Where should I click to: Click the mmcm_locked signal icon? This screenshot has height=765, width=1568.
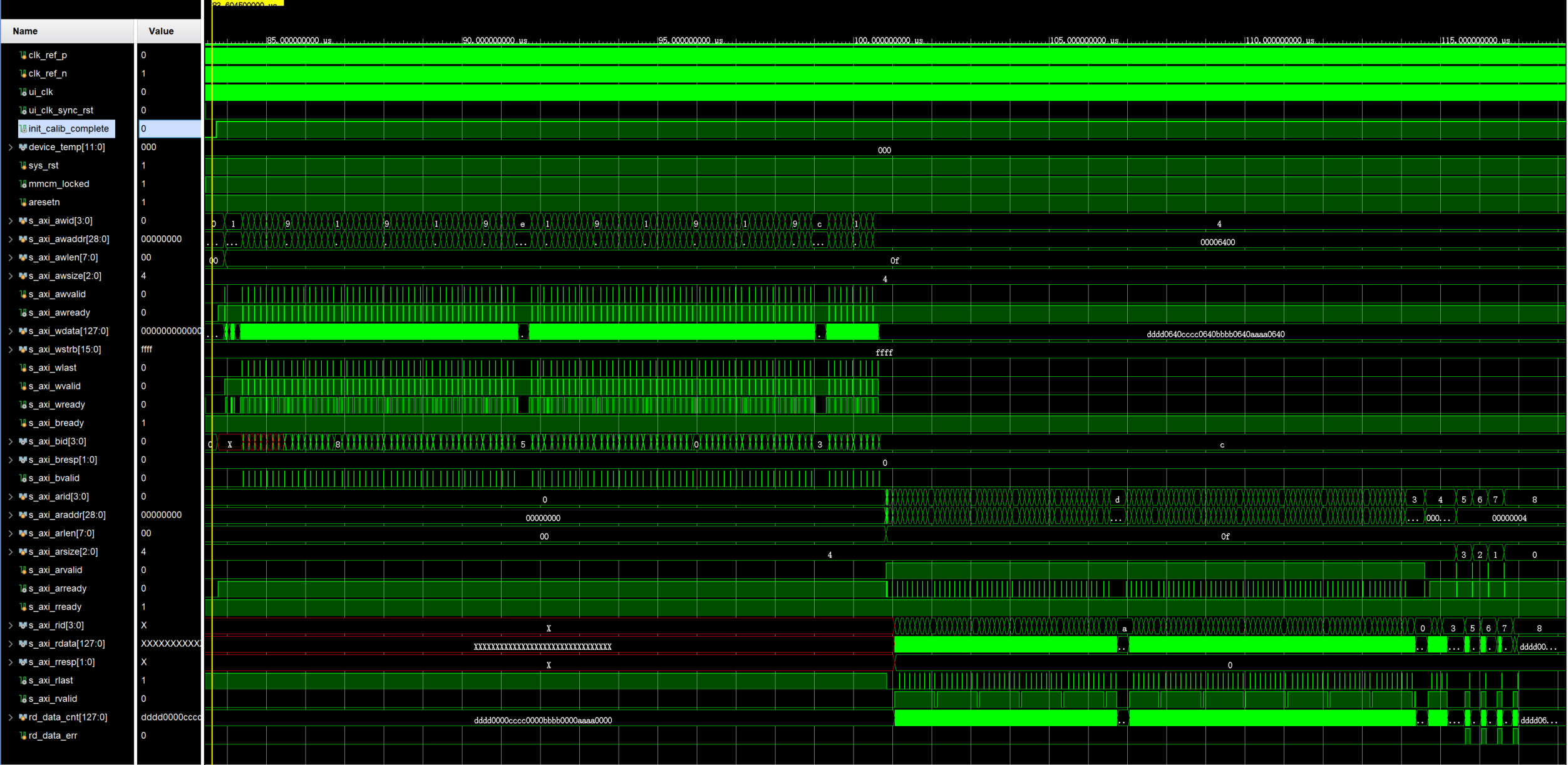point(23,184)
